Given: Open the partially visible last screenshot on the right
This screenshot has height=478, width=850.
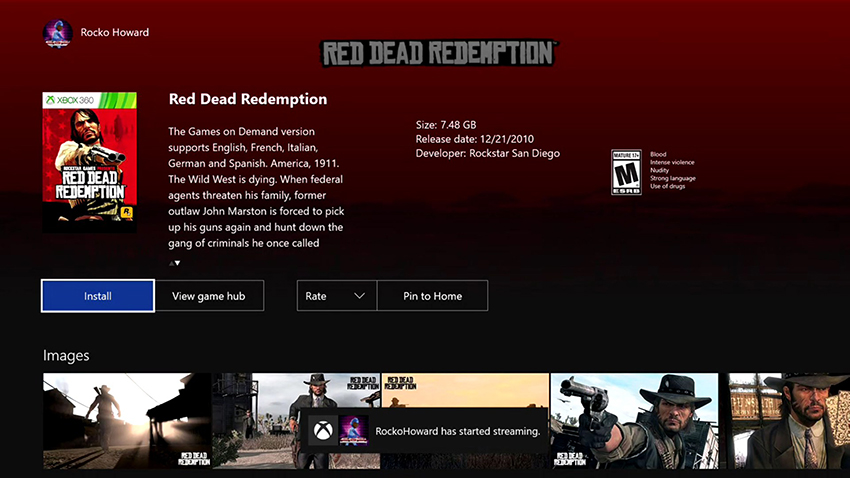Looking at the screenshot, I should [x=788, y=420].
